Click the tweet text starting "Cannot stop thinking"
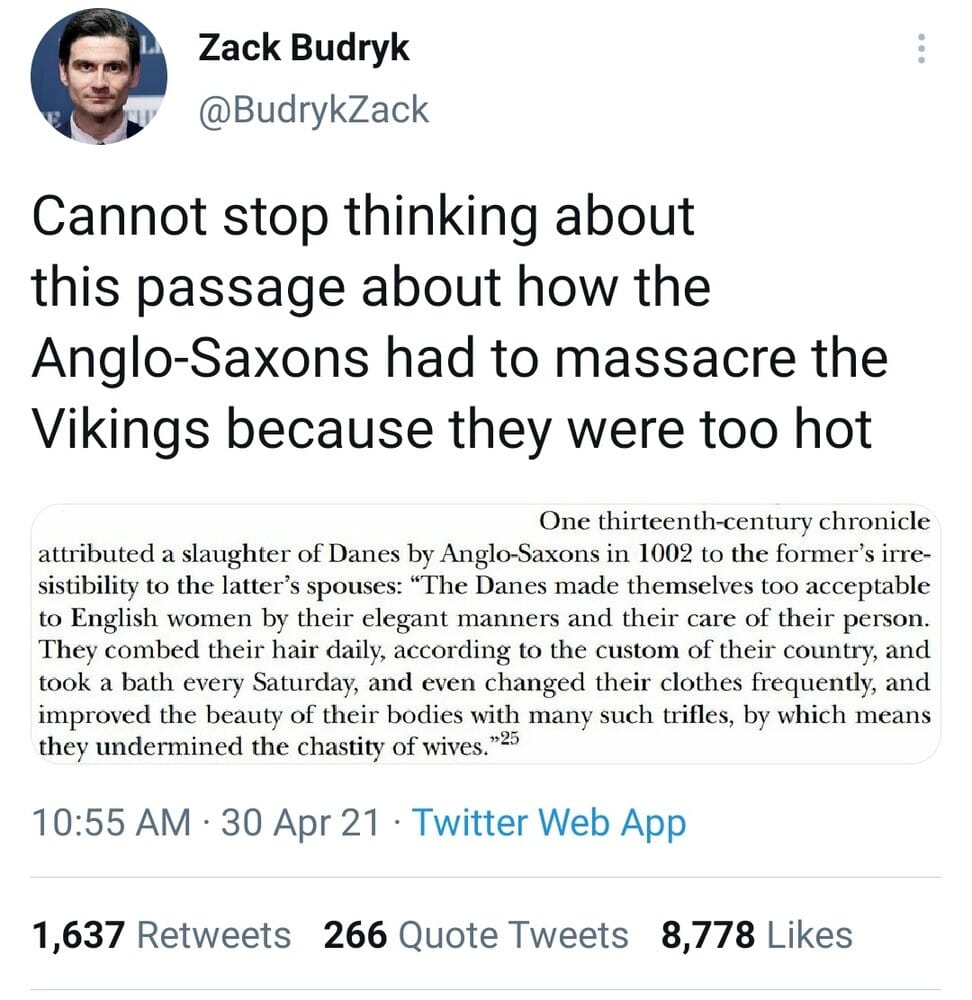972x1000 pixels. (362, 217)
